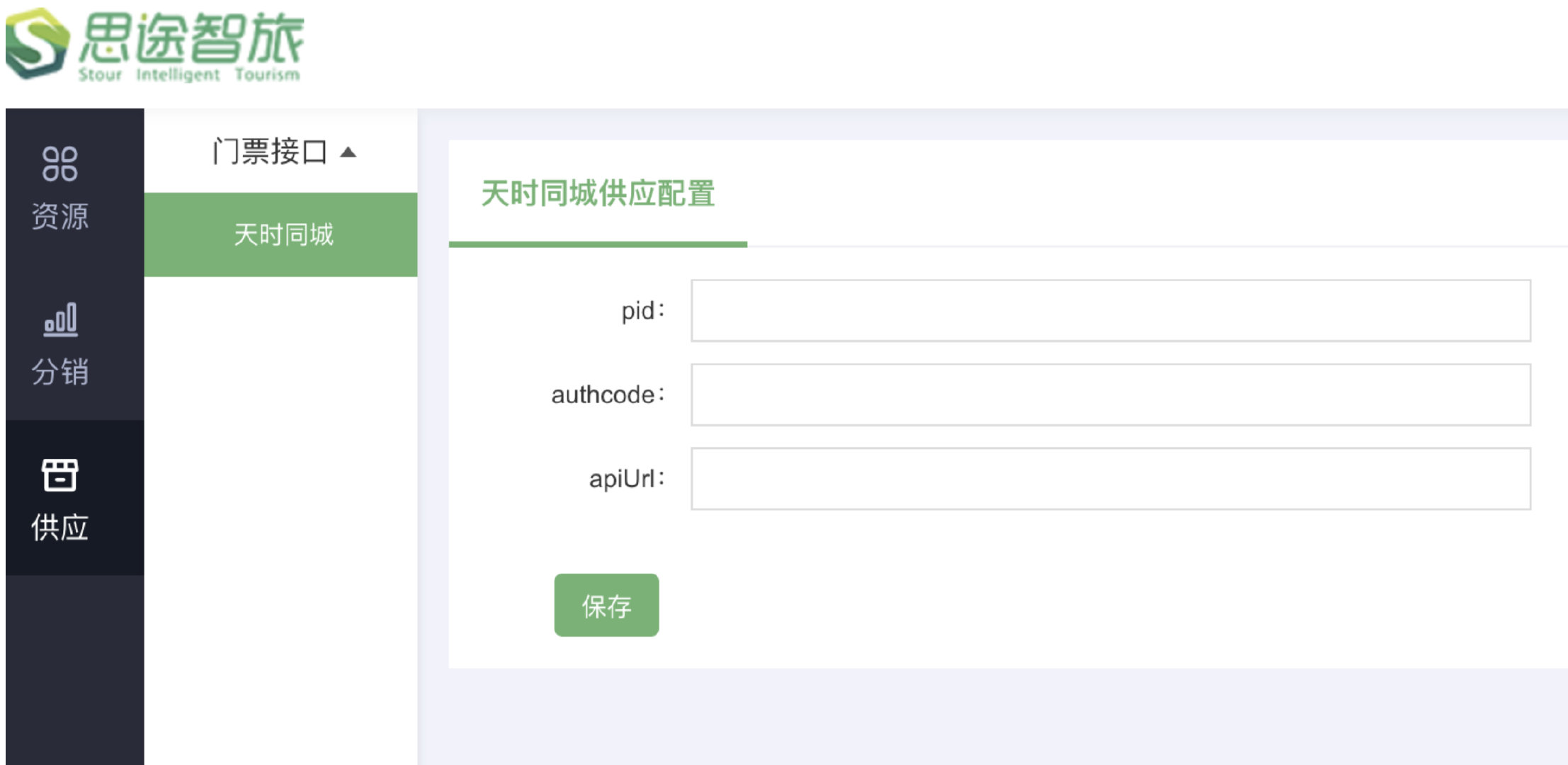Screen dimensions: 1568x765
Task: Collapse 门票接口 using its arrow
Action: (348, 152)
